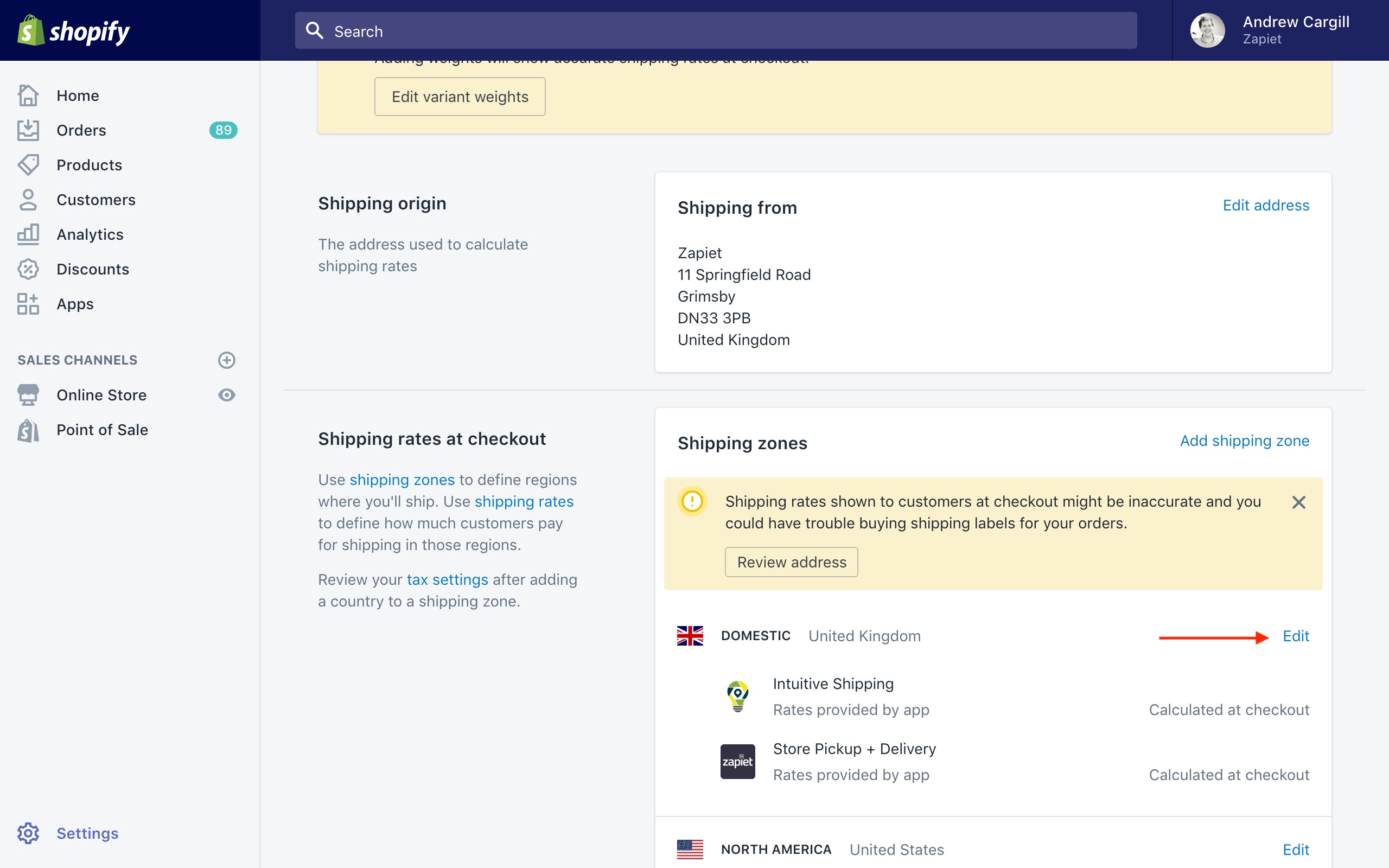Viewport: 1389px width, 868px height.
Task: Open the tax settings link
Action: click(x=447, y=579)
